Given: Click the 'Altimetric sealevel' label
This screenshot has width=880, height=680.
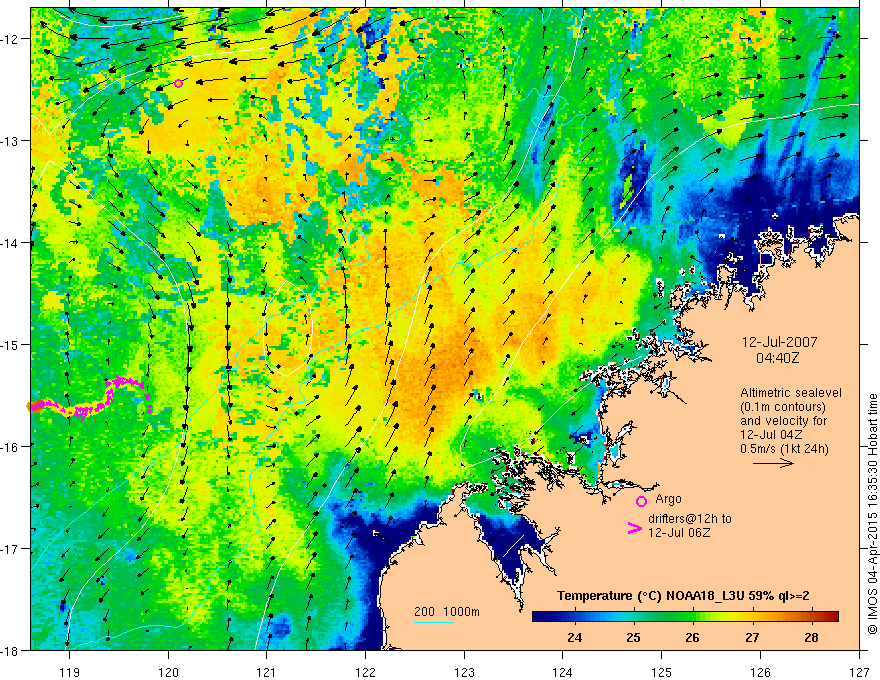Looking at the screenshot, I should click(x=791, y=393).
